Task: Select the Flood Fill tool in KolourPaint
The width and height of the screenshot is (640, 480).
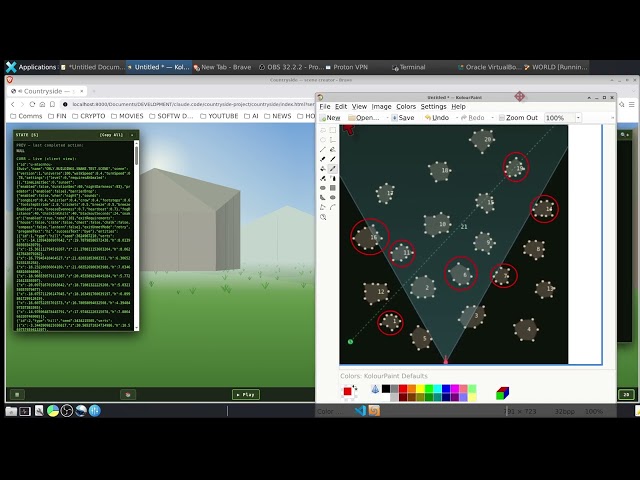Action: [x=323, y=169]
